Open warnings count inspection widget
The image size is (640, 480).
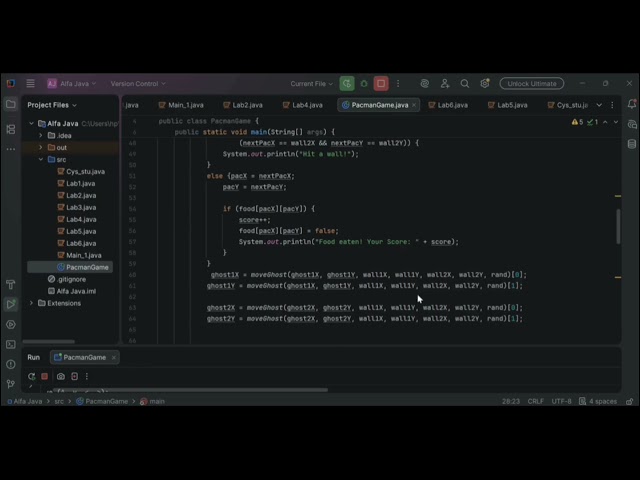585,122
